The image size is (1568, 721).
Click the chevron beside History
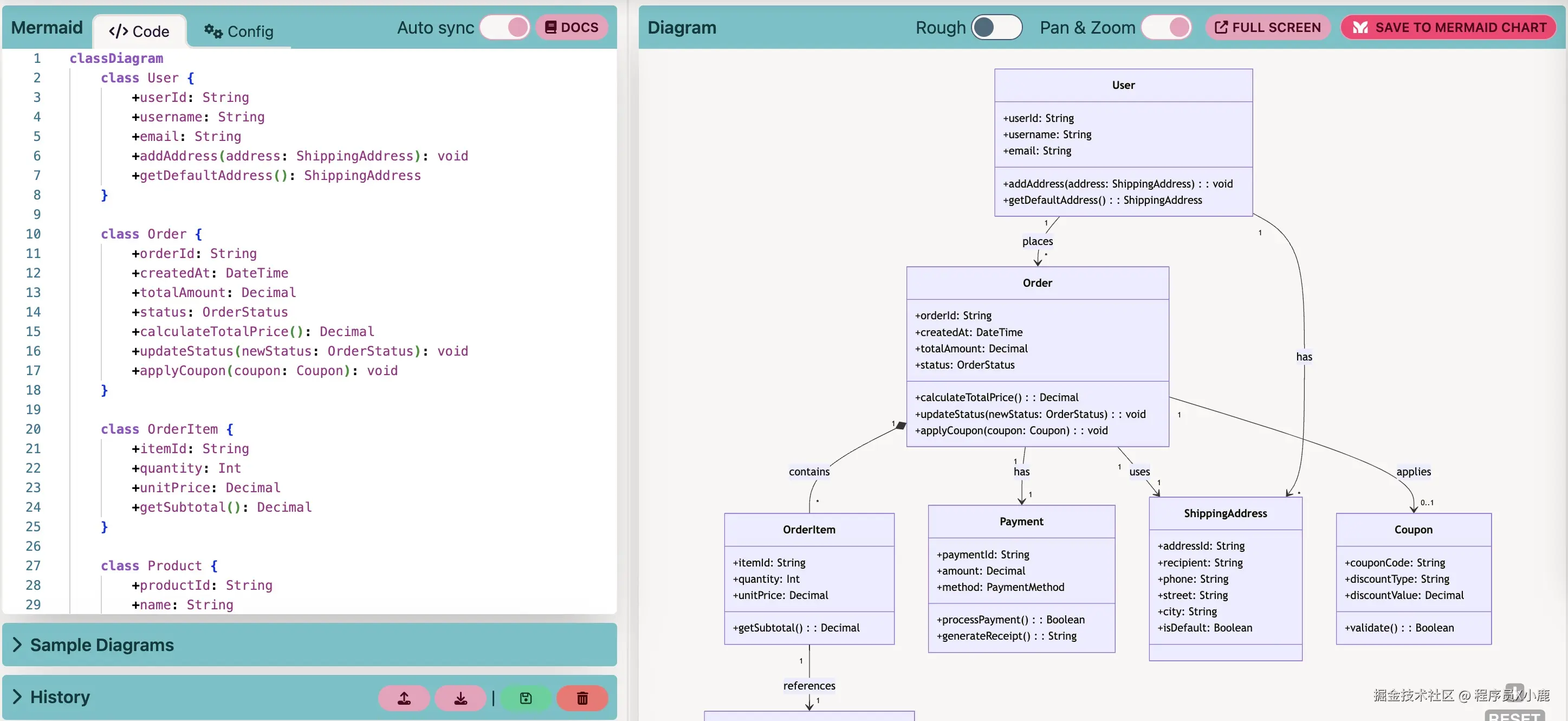click(17, 697)
